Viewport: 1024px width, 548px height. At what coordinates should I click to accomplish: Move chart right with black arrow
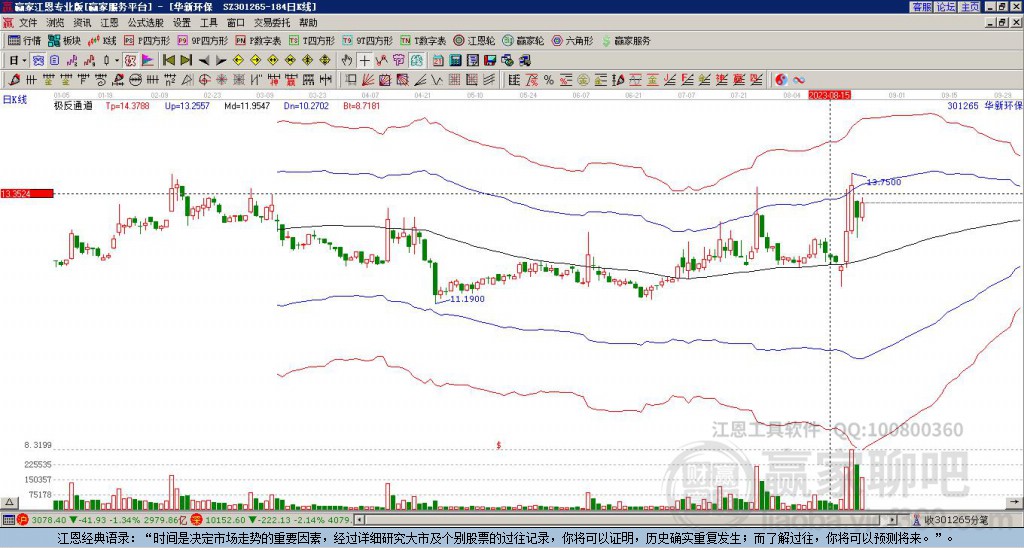[x=220, y=61]
